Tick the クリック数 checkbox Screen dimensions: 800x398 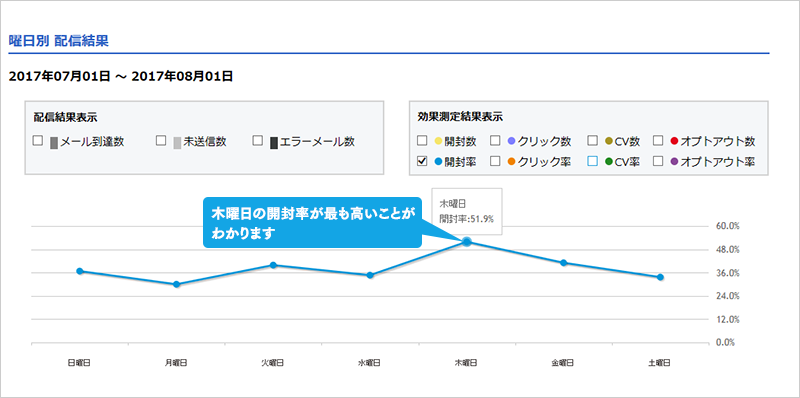tap(495, 140)
